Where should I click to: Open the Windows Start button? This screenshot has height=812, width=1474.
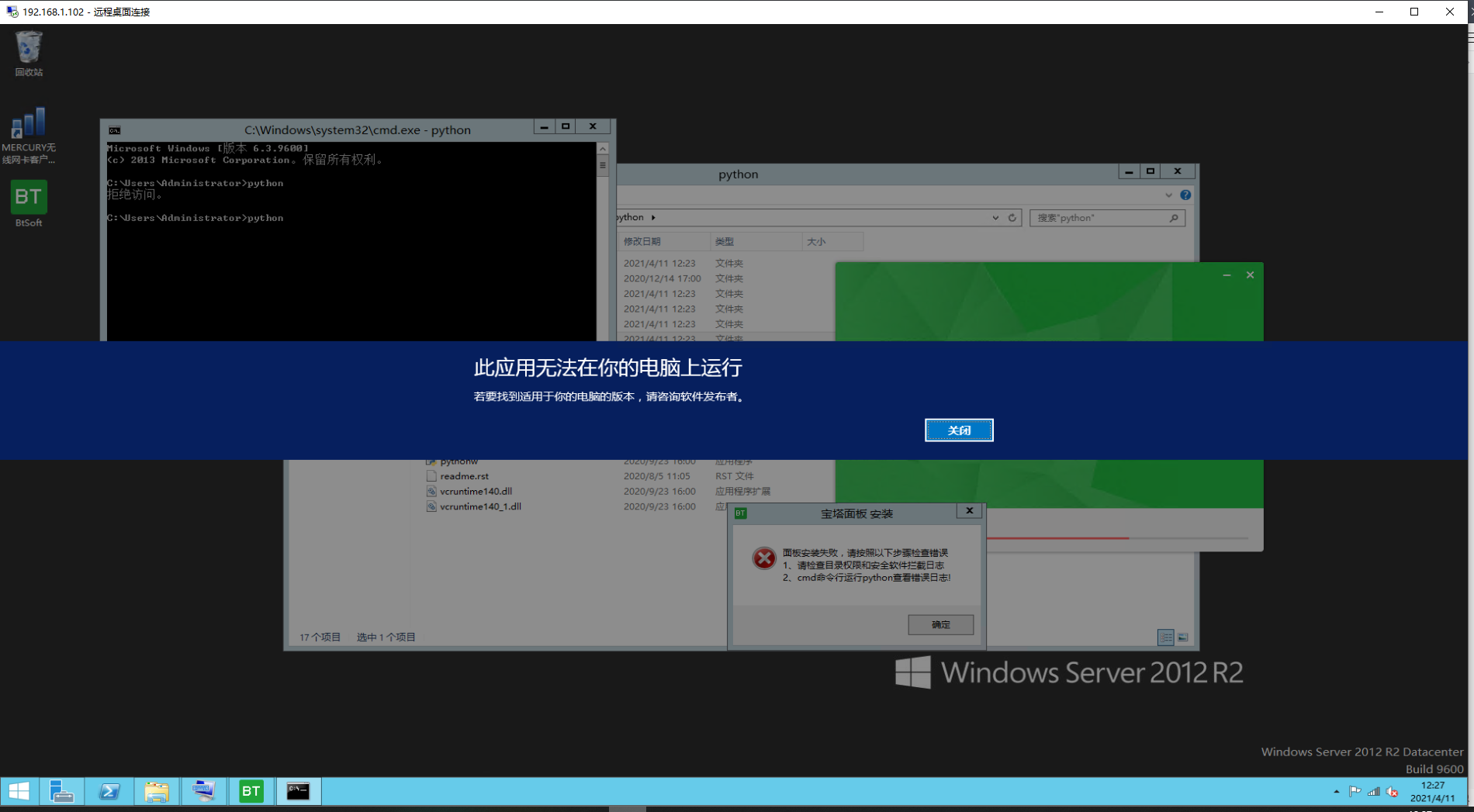19,792
